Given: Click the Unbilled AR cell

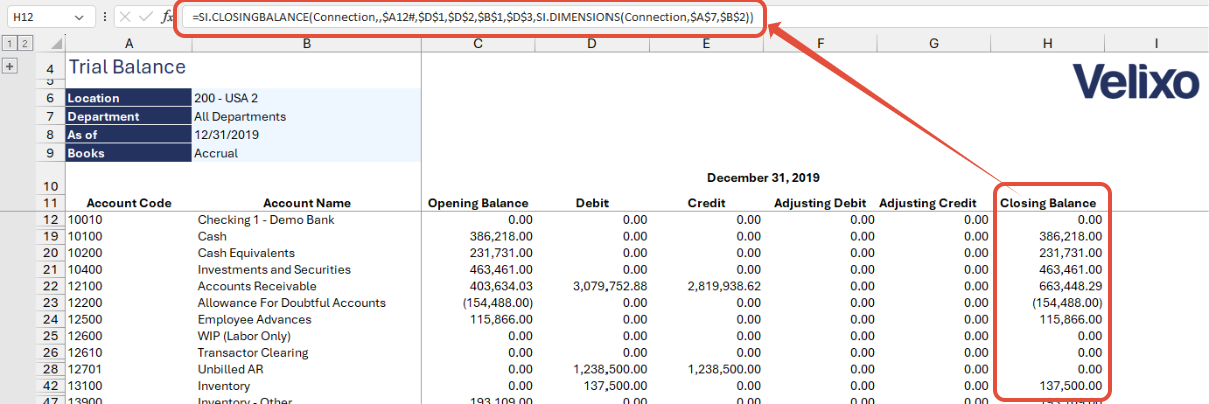Looking at the screenshot, I should (307, 369).
